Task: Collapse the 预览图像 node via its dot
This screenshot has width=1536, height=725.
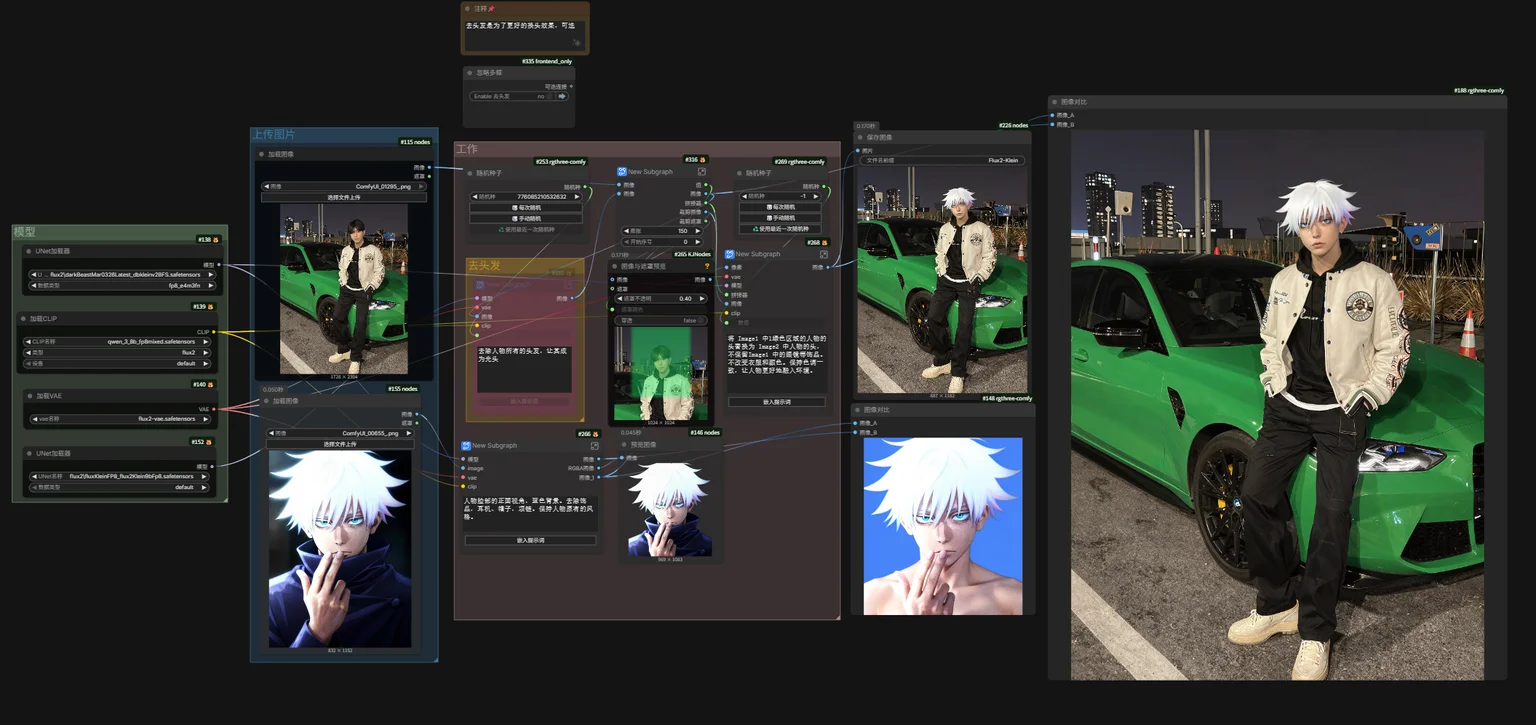Action: click(624, 445)
